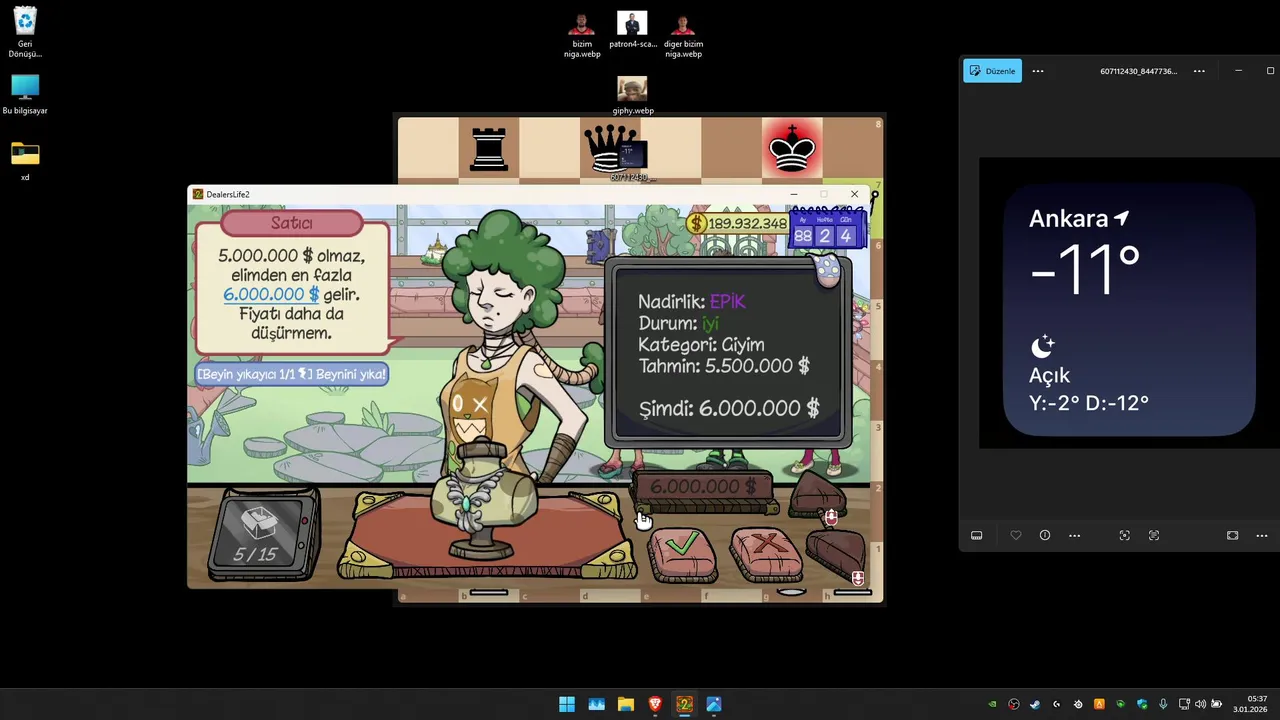The height and width of the screenshot is (720, 1280).
Task: Open the ellipsis menu beside the Photos filename
Action: point(1199,71)
